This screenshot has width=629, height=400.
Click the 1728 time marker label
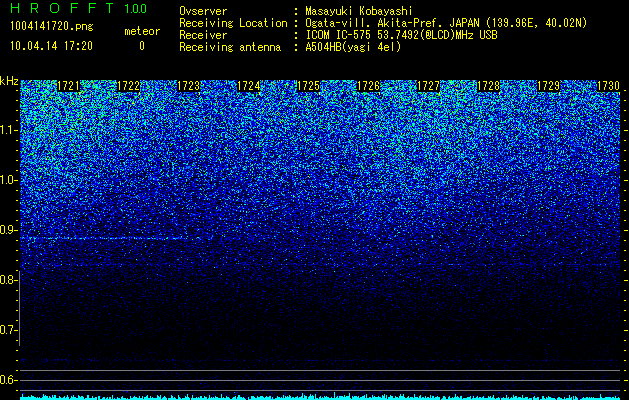click(x=489, y=86)
